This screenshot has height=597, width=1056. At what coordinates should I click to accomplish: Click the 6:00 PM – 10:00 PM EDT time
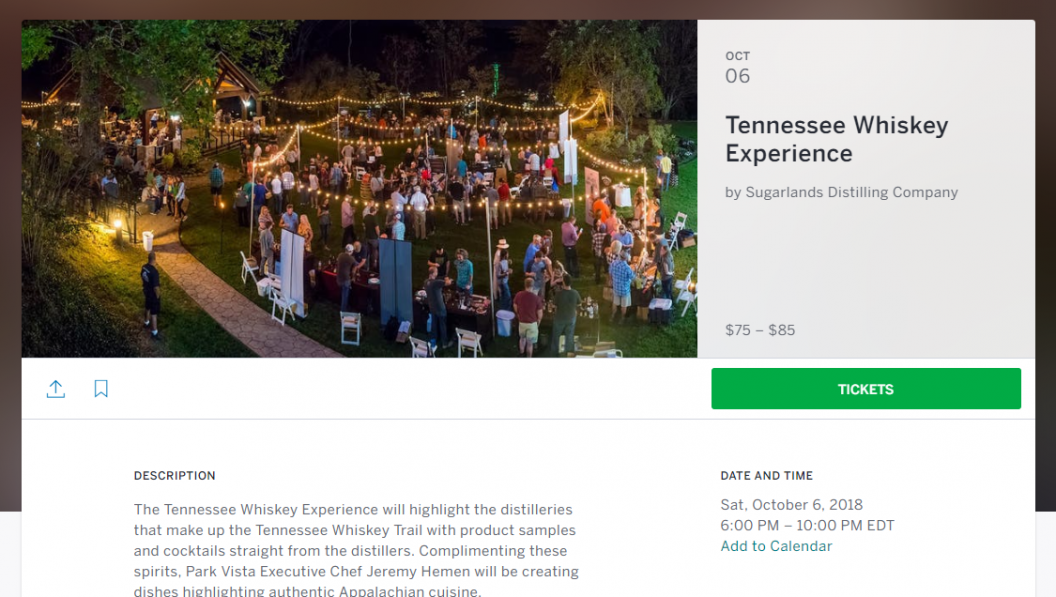[807, 526]
